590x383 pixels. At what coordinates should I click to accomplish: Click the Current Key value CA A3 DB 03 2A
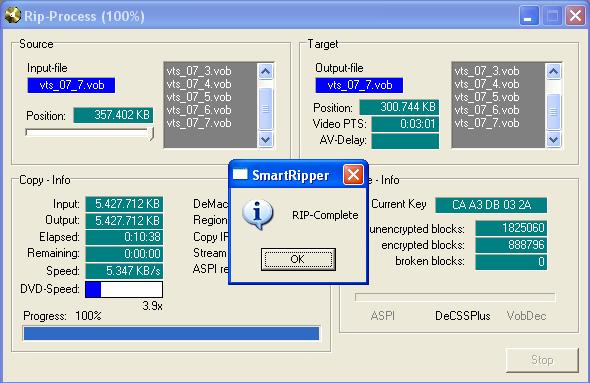coord(491,205)
